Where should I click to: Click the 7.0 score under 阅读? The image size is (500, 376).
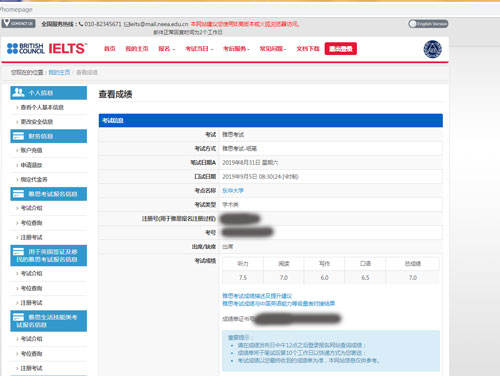[x=283, y=278]
